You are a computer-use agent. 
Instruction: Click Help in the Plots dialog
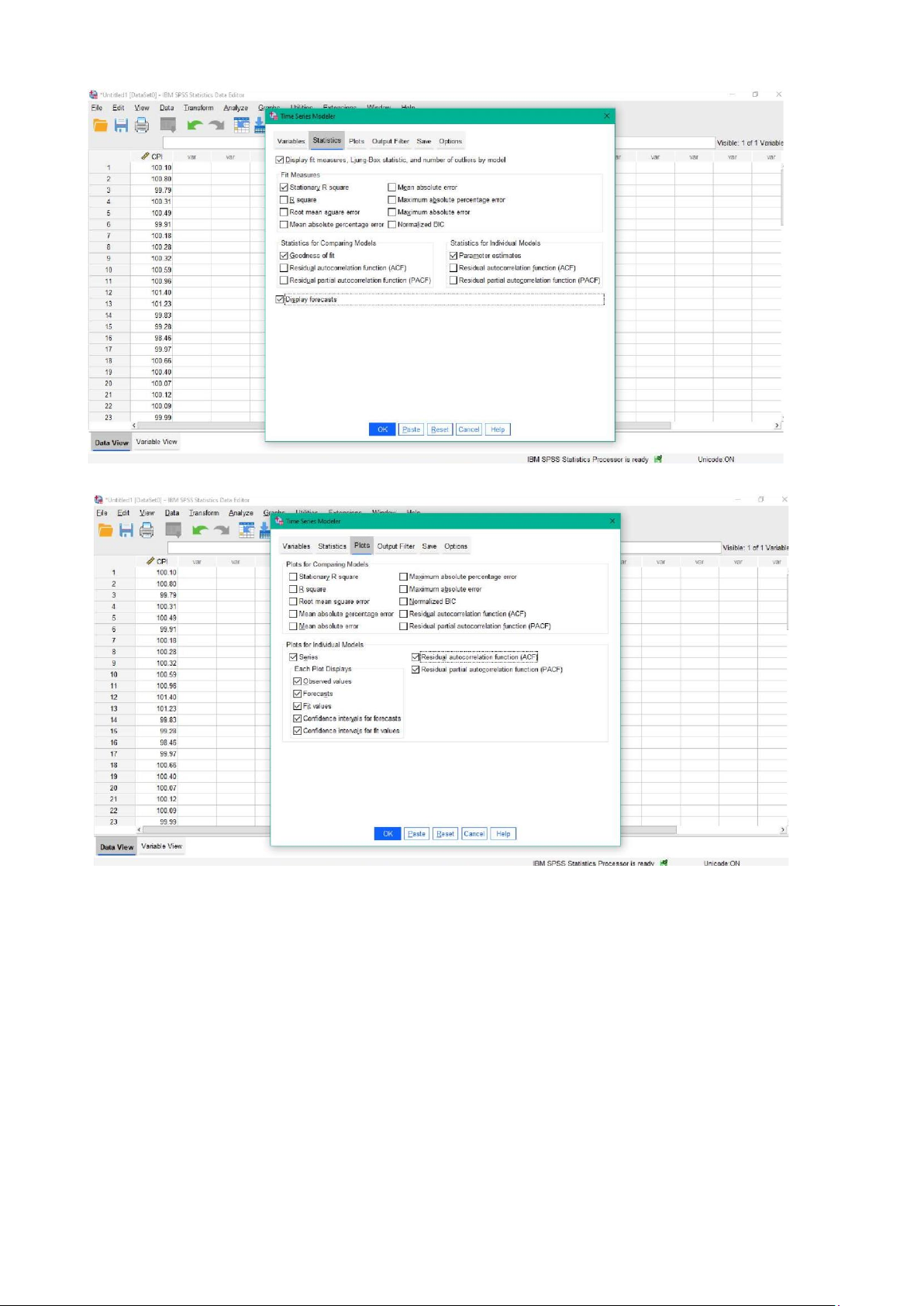click(503, 834)
